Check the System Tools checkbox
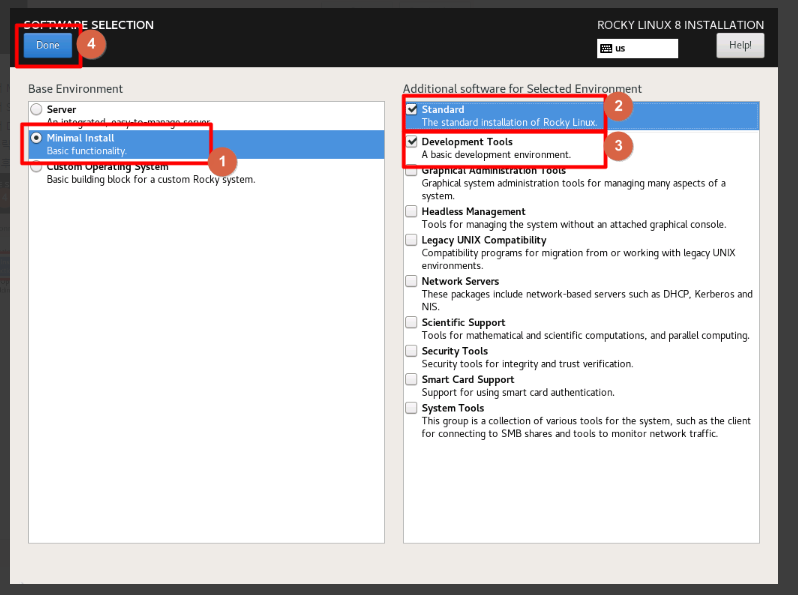 pyautogui.click(x=411, y=408)
